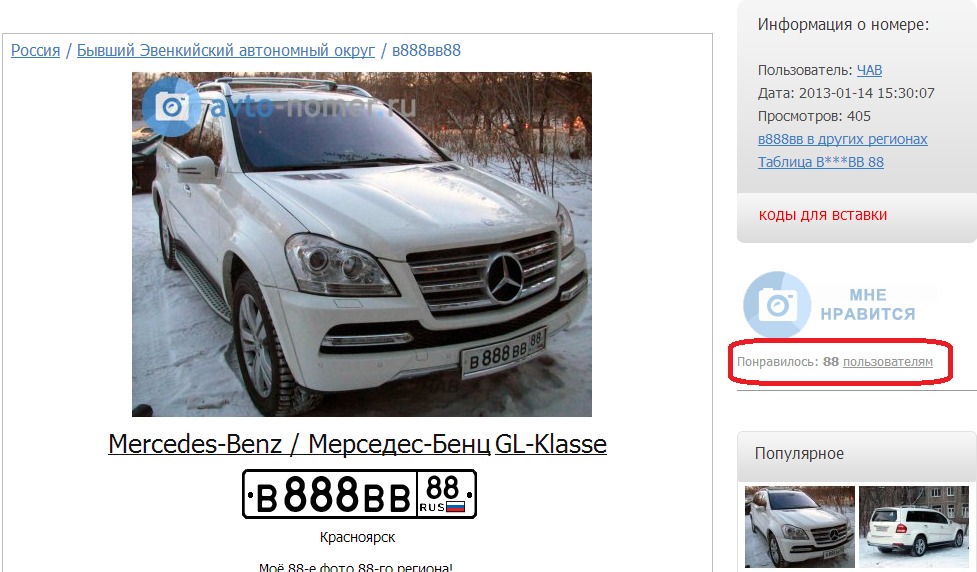
Task: Click the camera icon next to Мне нравится
Action: point(778,305)
